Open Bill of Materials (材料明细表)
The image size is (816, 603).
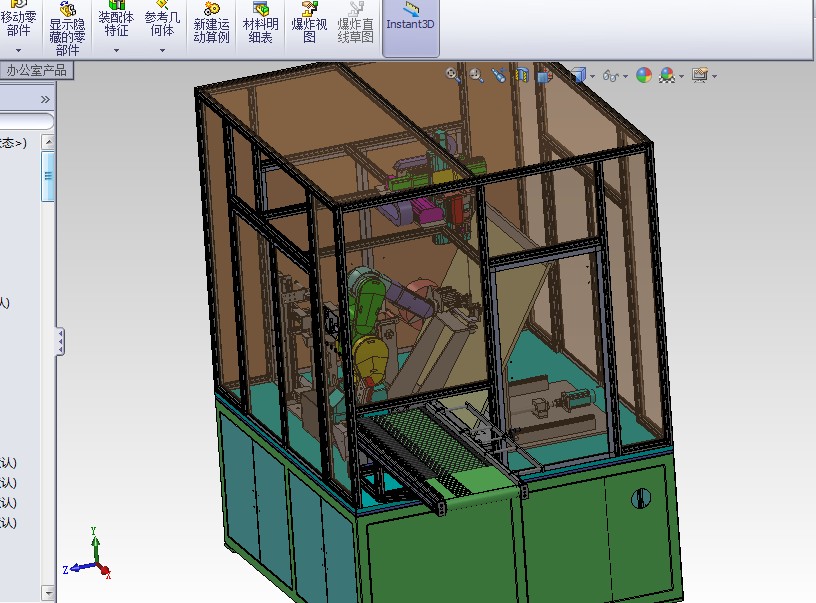[260, 23]
